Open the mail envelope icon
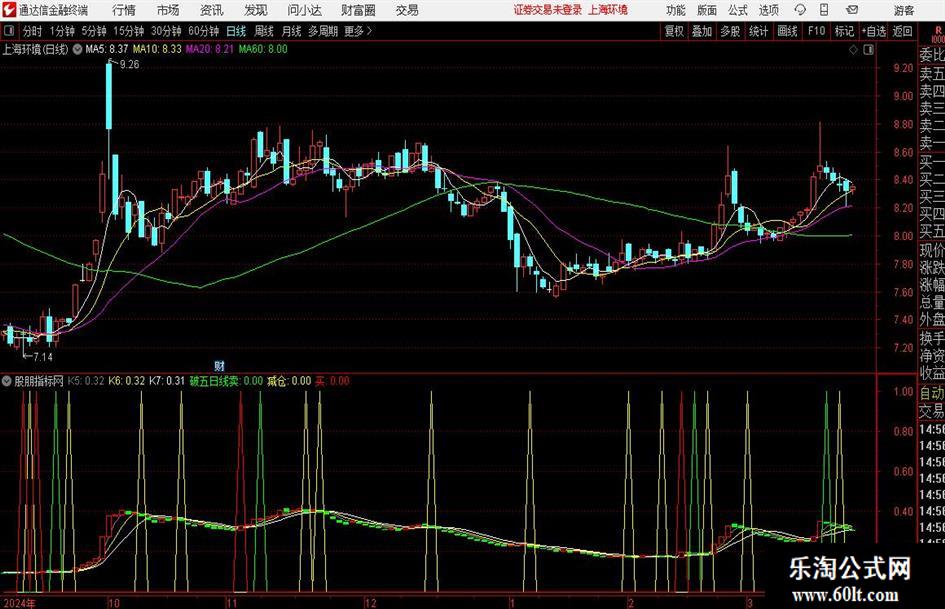945x609 pixels. click(852, 10)
